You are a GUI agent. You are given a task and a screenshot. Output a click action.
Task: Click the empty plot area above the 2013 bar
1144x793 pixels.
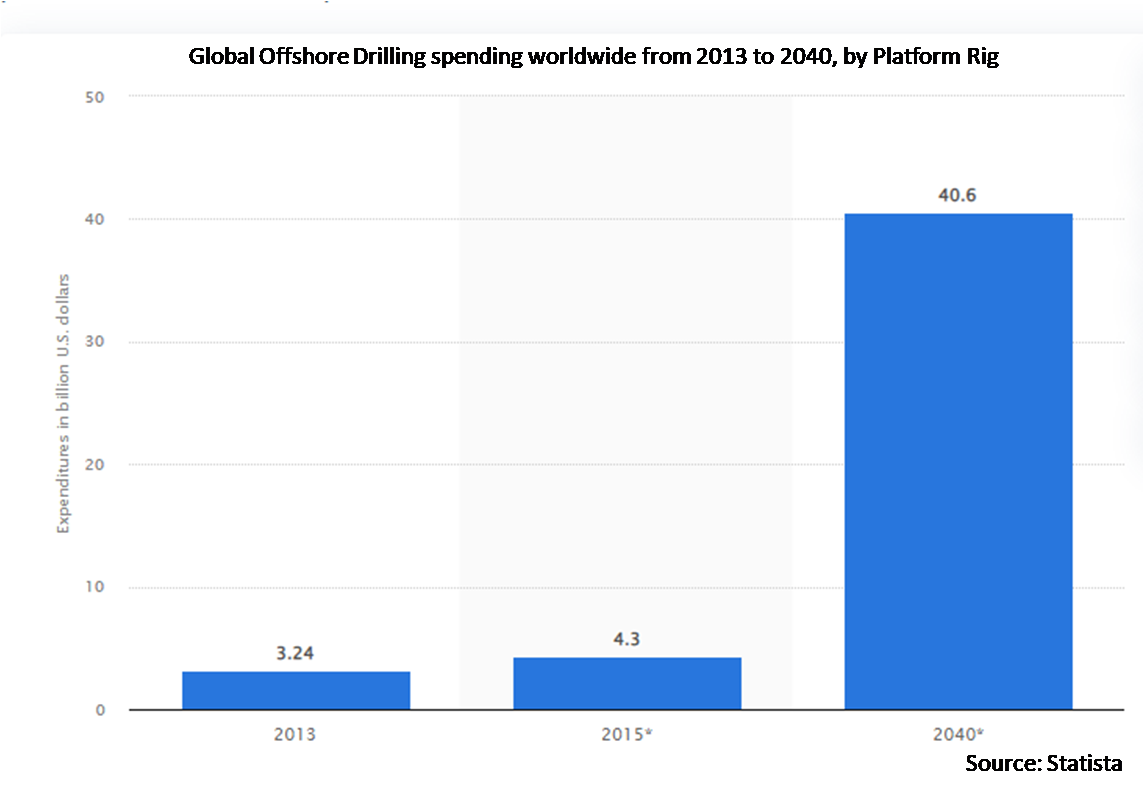296,350
